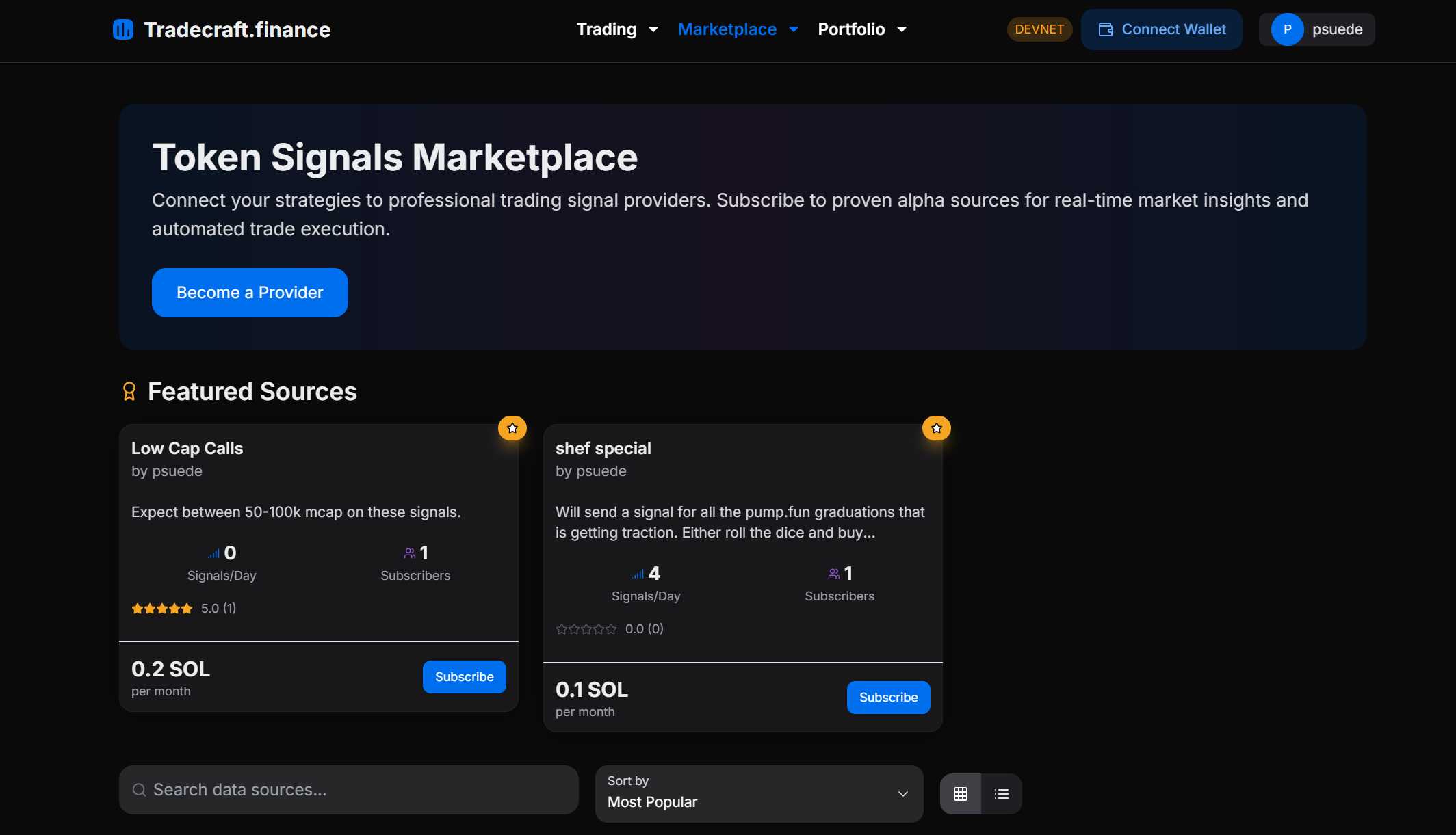
Task: Click the featured star badge on shef special
Action: (x=937, y=428)
